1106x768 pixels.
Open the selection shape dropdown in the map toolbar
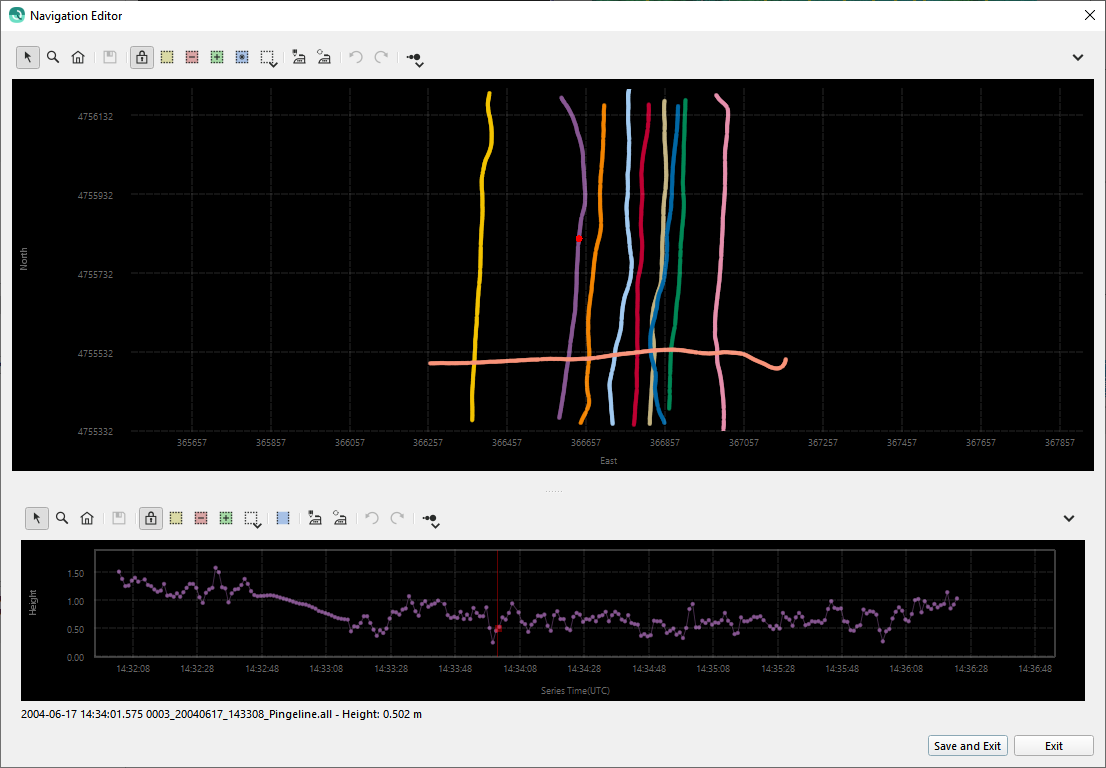(x=269, y=59)
